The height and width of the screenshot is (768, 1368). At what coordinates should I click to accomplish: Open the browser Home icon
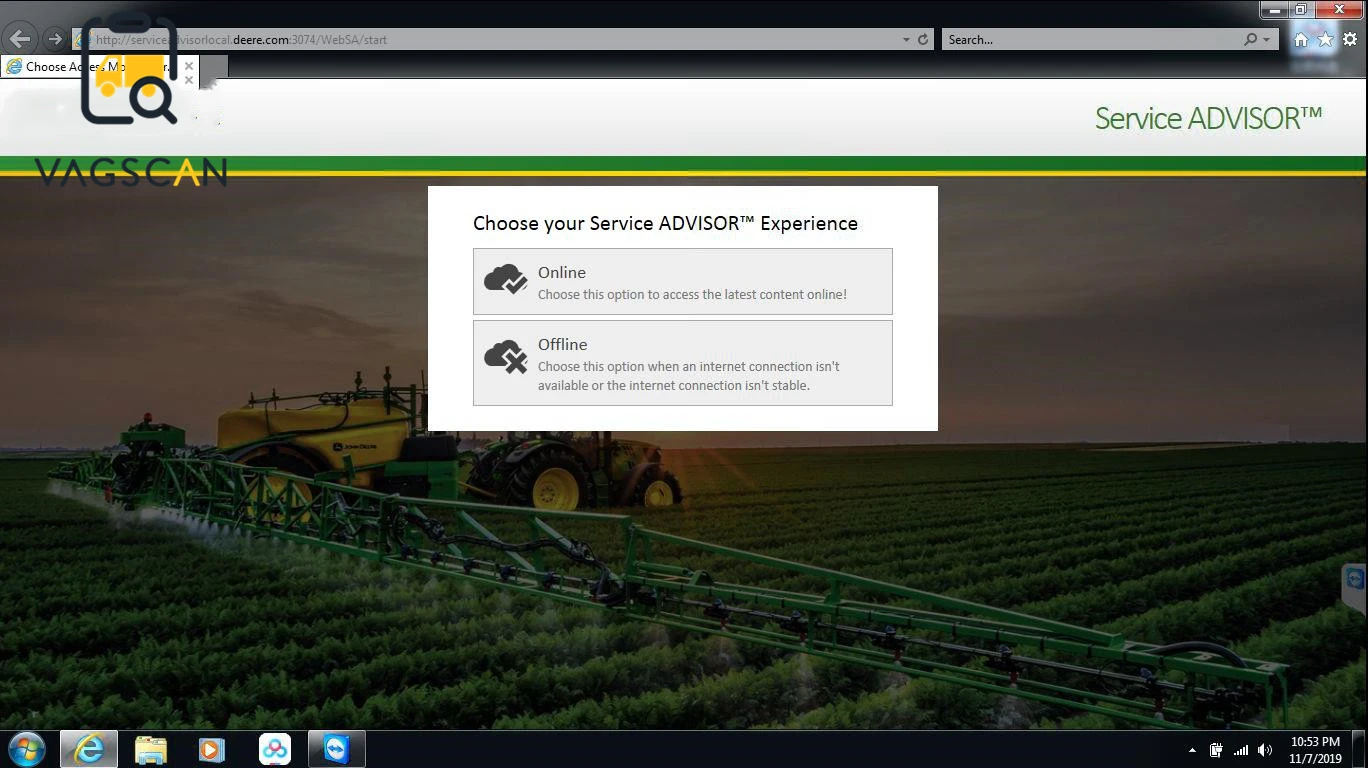pos(1301,40)
